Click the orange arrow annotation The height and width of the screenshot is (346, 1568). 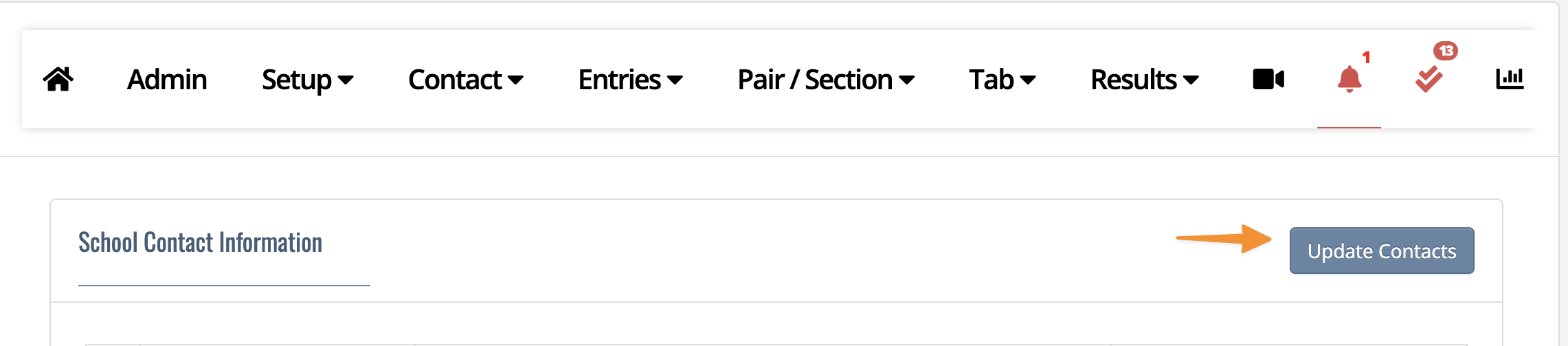[1224, 239]
